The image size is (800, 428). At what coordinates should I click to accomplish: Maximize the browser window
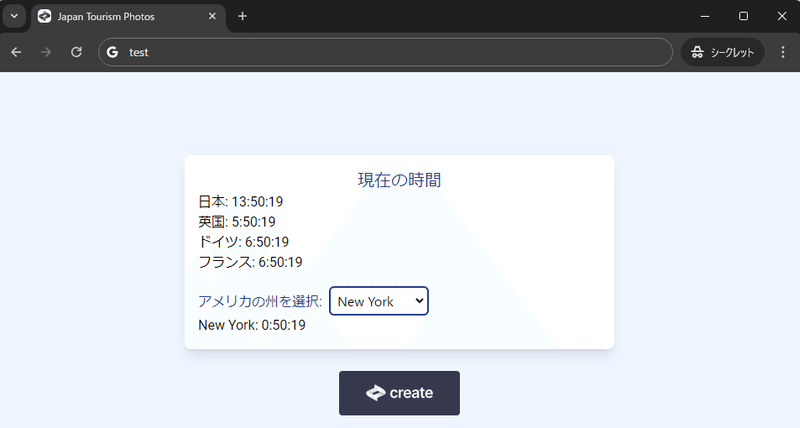click(x=743, y=16)
